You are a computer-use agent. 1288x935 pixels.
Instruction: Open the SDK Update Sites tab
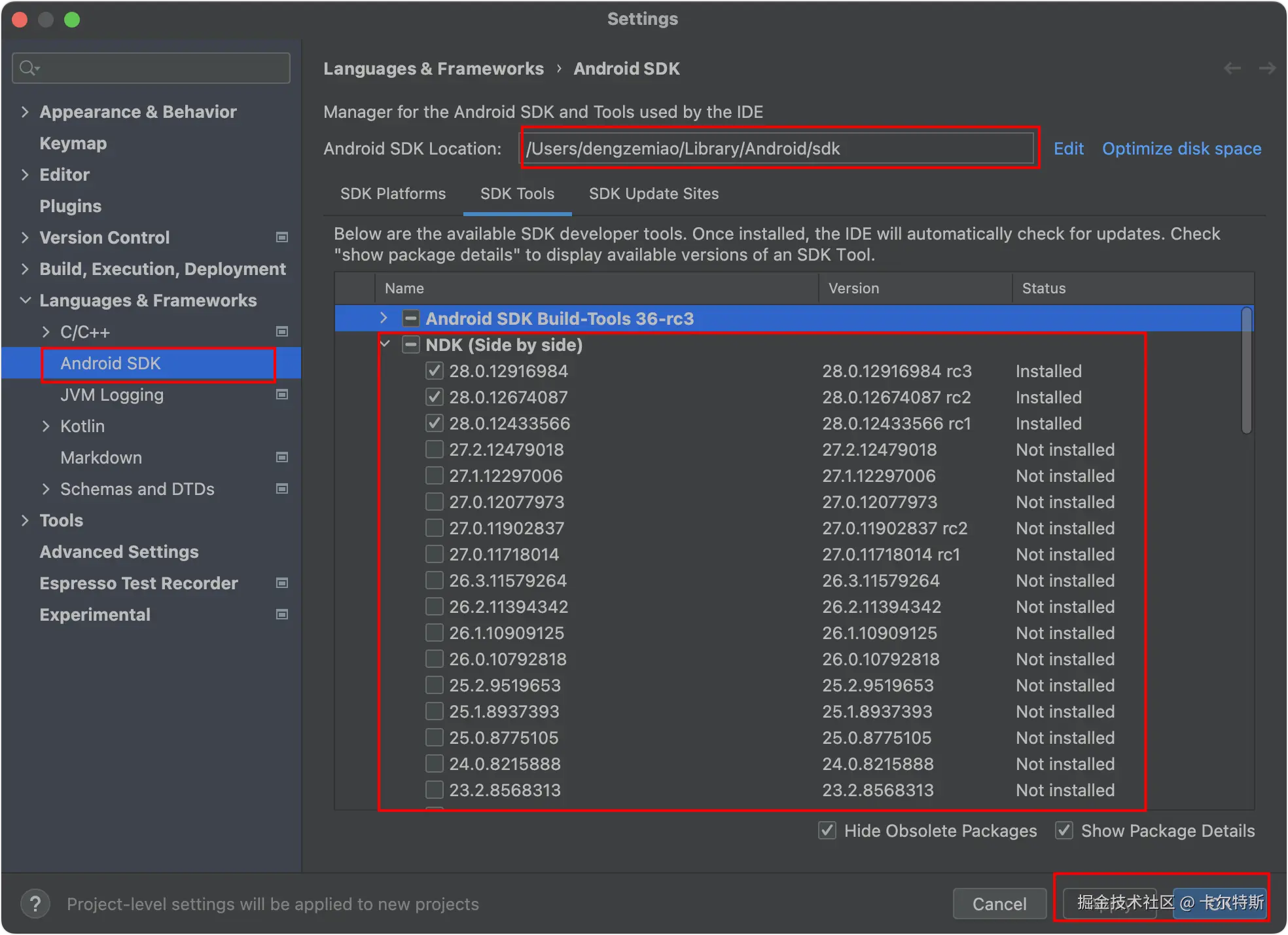[x=653, y=194]
